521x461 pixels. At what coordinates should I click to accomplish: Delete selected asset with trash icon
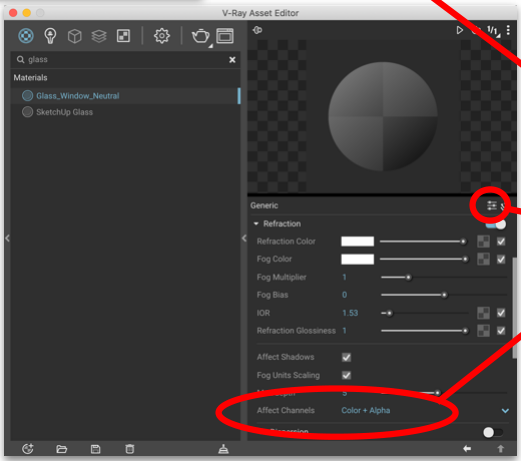pyautogui.click(x=130, y=449)
